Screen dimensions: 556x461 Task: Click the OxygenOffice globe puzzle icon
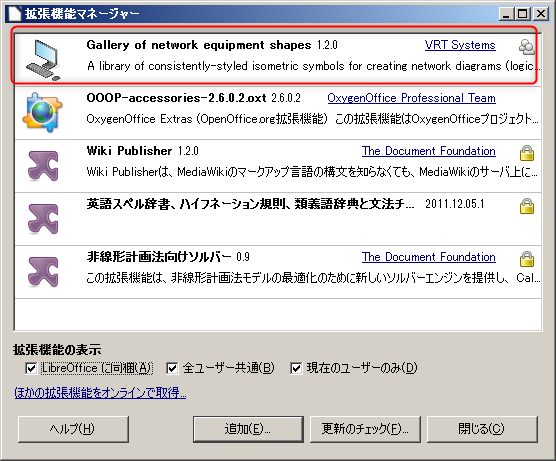pos(42,112)
